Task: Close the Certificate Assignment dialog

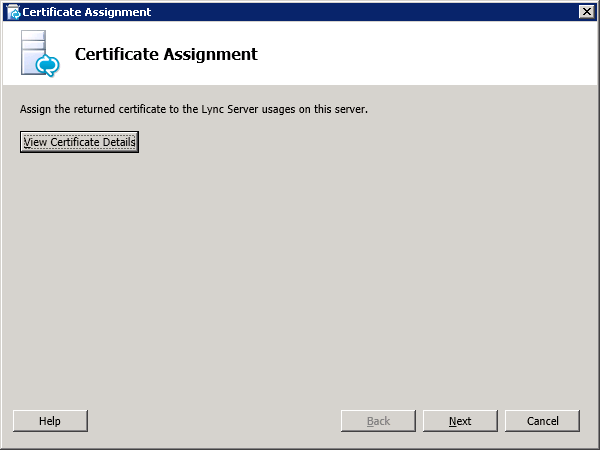Action: click(x=587, y=12)
